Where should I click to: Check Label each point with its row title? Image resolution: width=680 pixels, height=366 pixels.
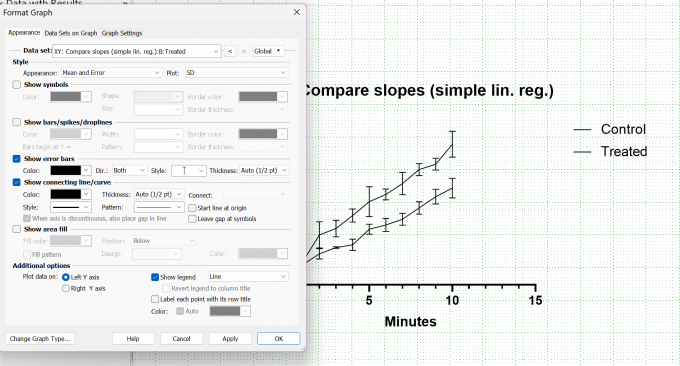(x=155, y=299)
